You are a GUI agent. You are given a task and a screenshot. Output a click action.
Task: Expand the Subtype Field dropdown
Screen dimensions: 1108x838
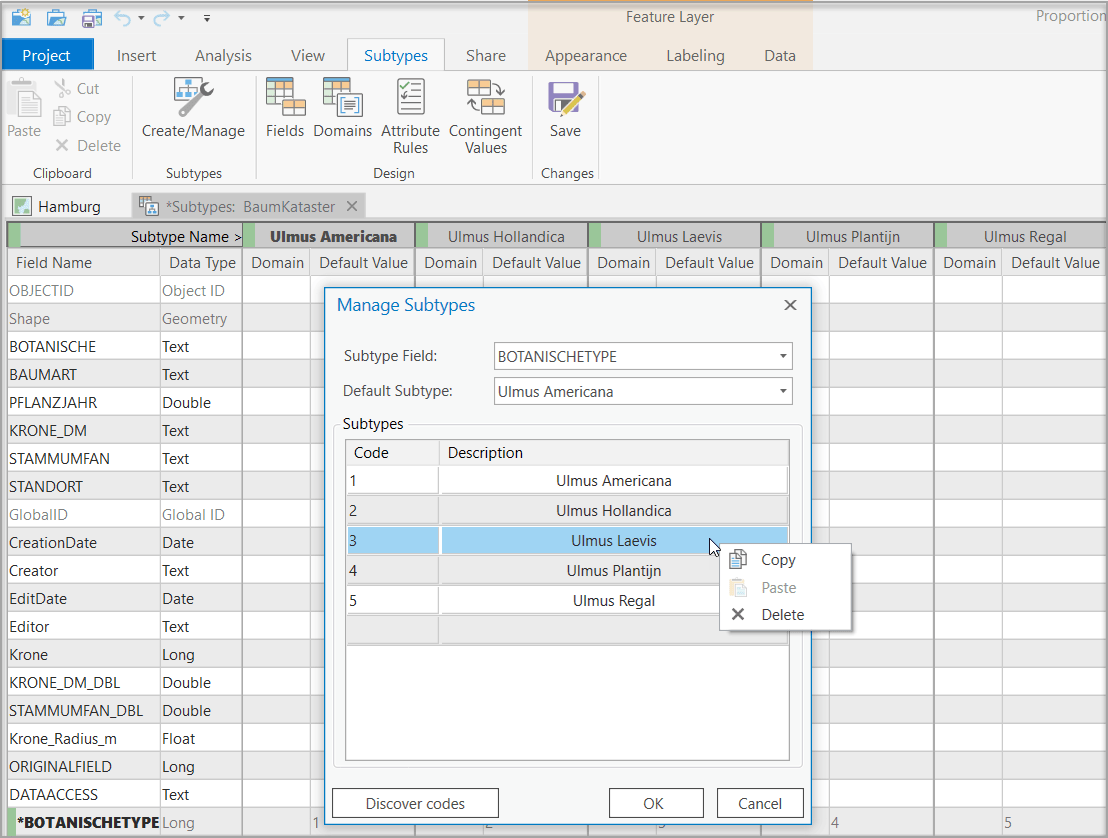tap(781, 356)
